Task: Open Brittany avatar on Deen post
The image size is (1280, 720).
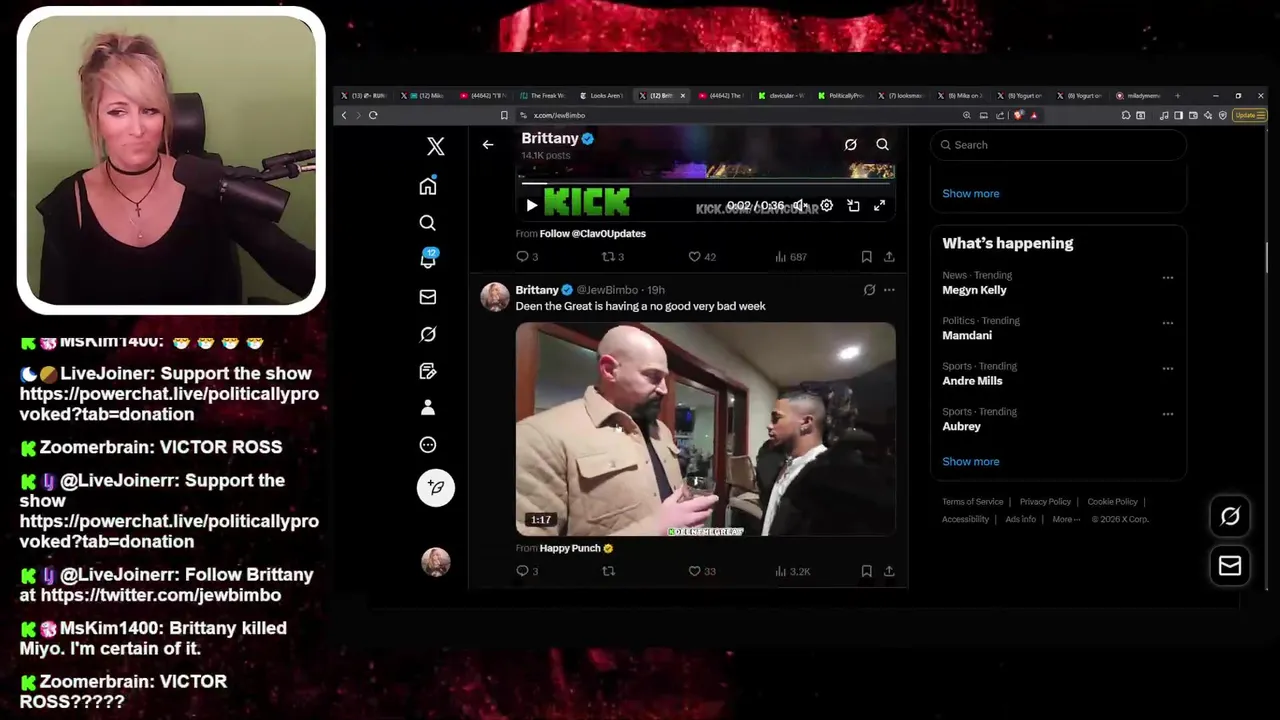Action: [495, 297]
